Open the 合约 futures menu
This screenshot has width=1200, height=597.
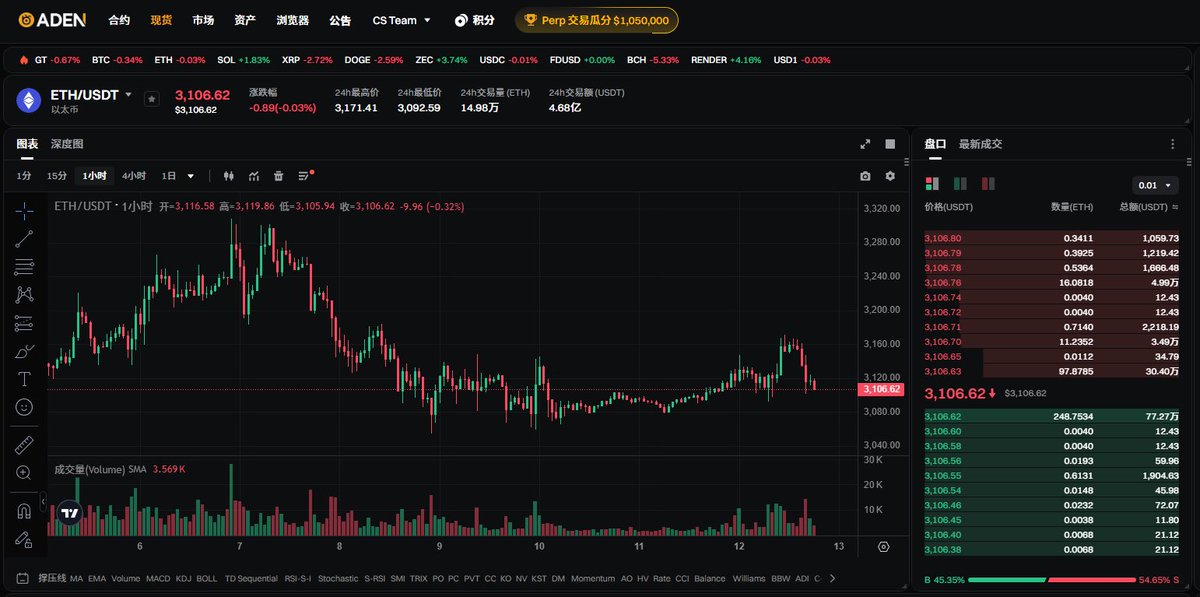coord(119,20)
